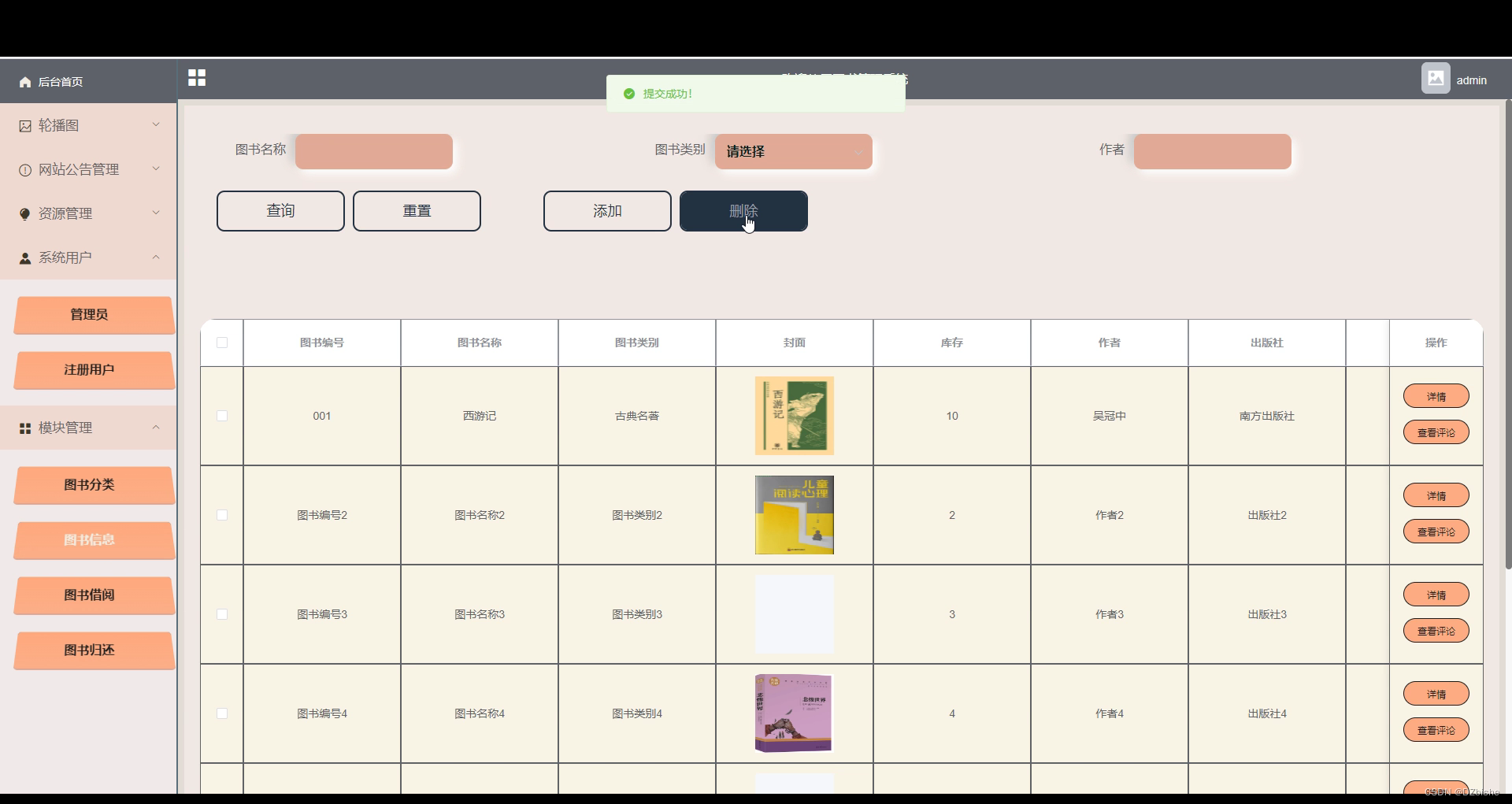Click the 添加 button to add a book
The height and width of the screenshot is (804, 1512).
pos(606,210)
